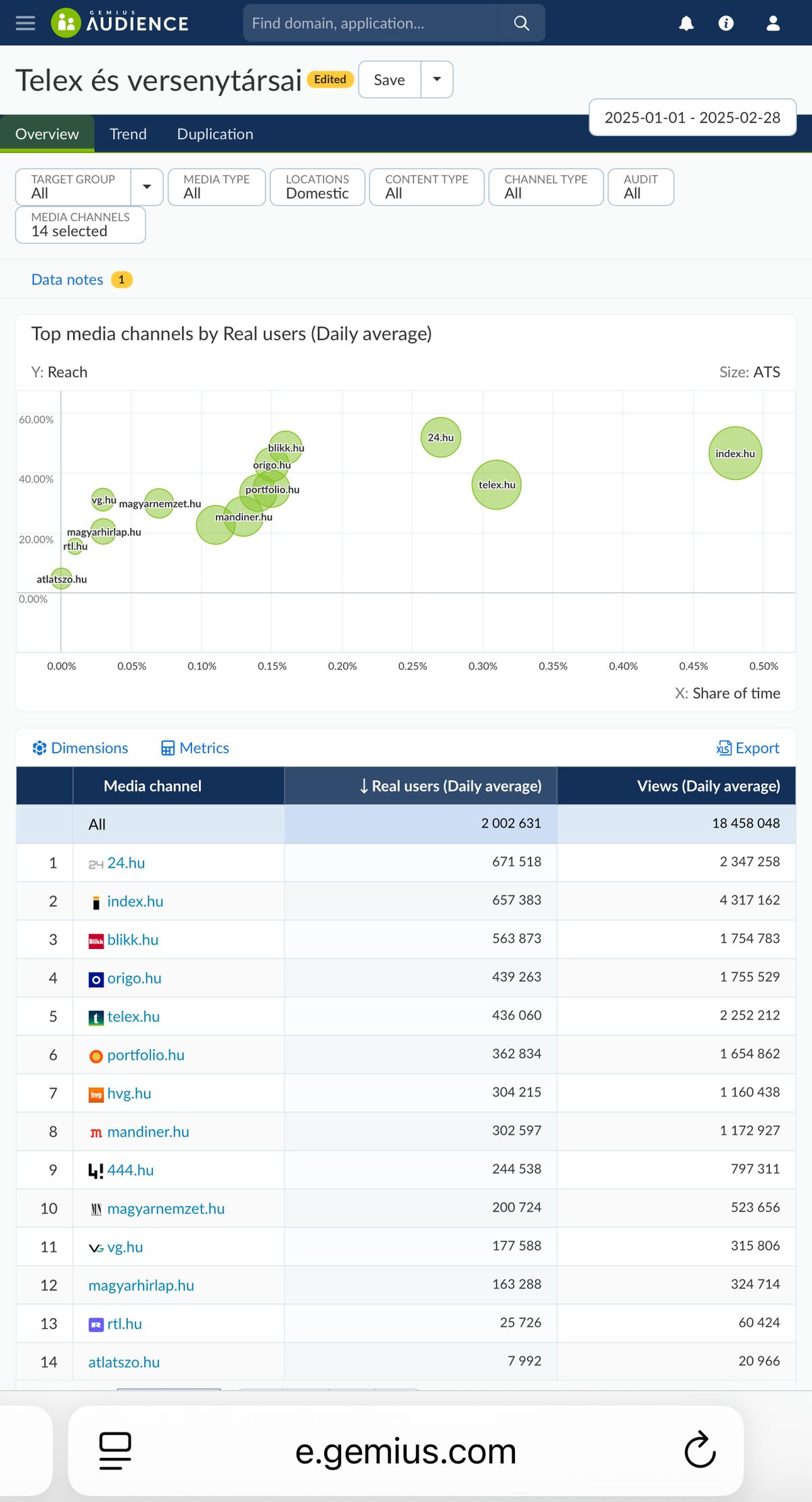Sort by Real users arrow icon
Image resolution: width=812 pixels, height=1502 pixels.
click(x=364, y=786)
